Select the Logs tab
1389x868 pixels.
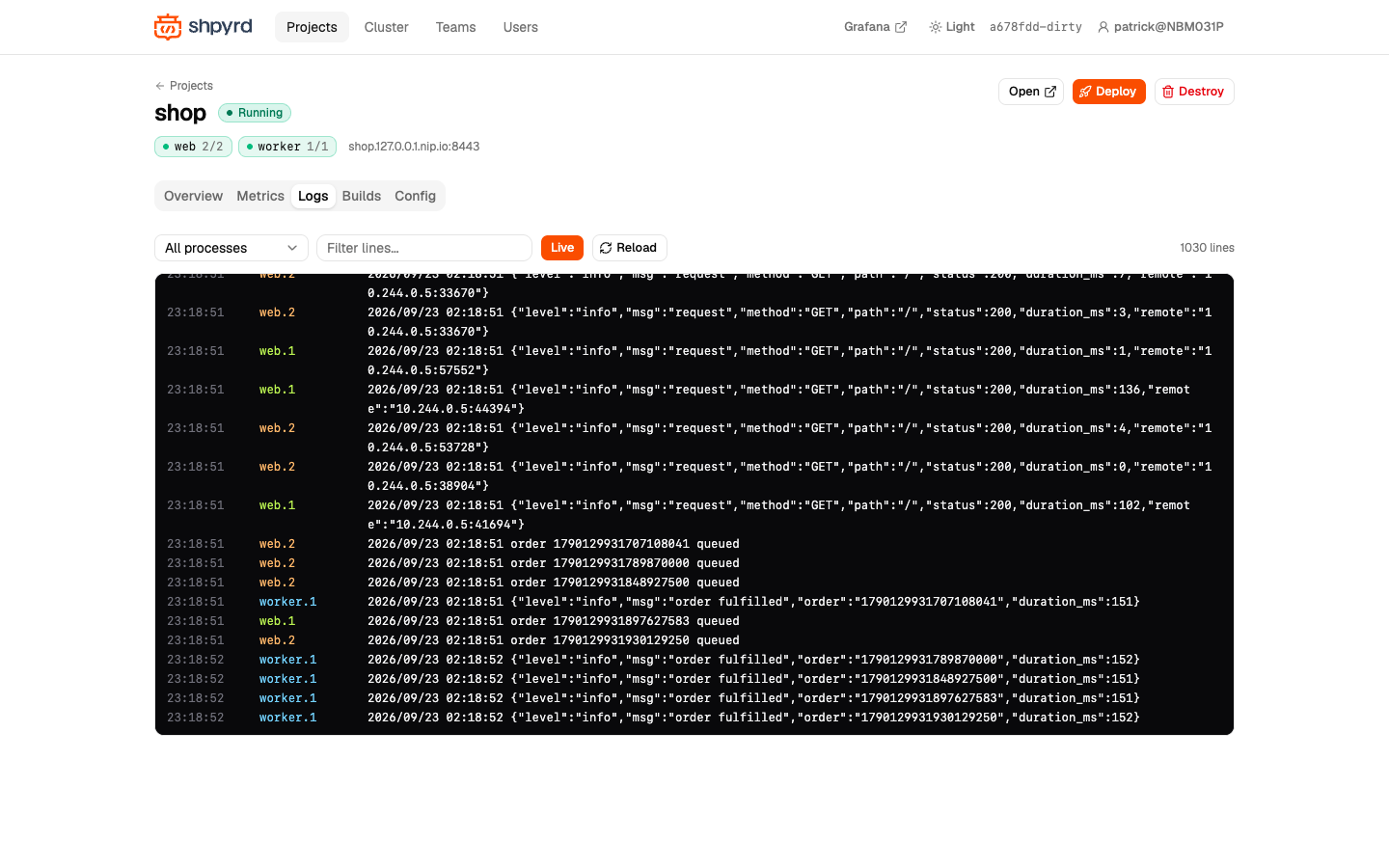point(313,196)
